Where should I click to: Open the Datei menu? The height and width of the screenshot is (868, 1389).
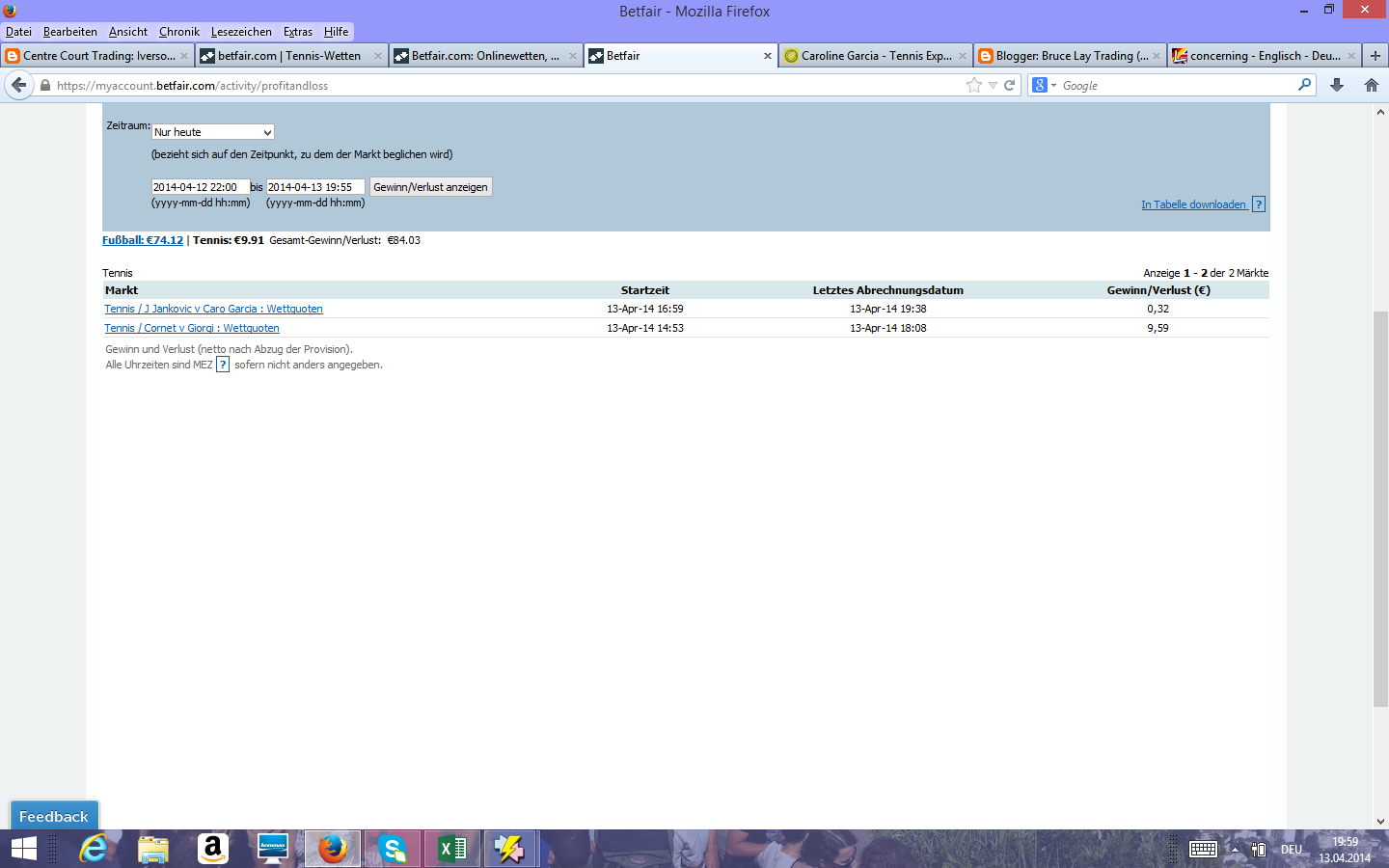pyautogui.click(x=18, y=32)
